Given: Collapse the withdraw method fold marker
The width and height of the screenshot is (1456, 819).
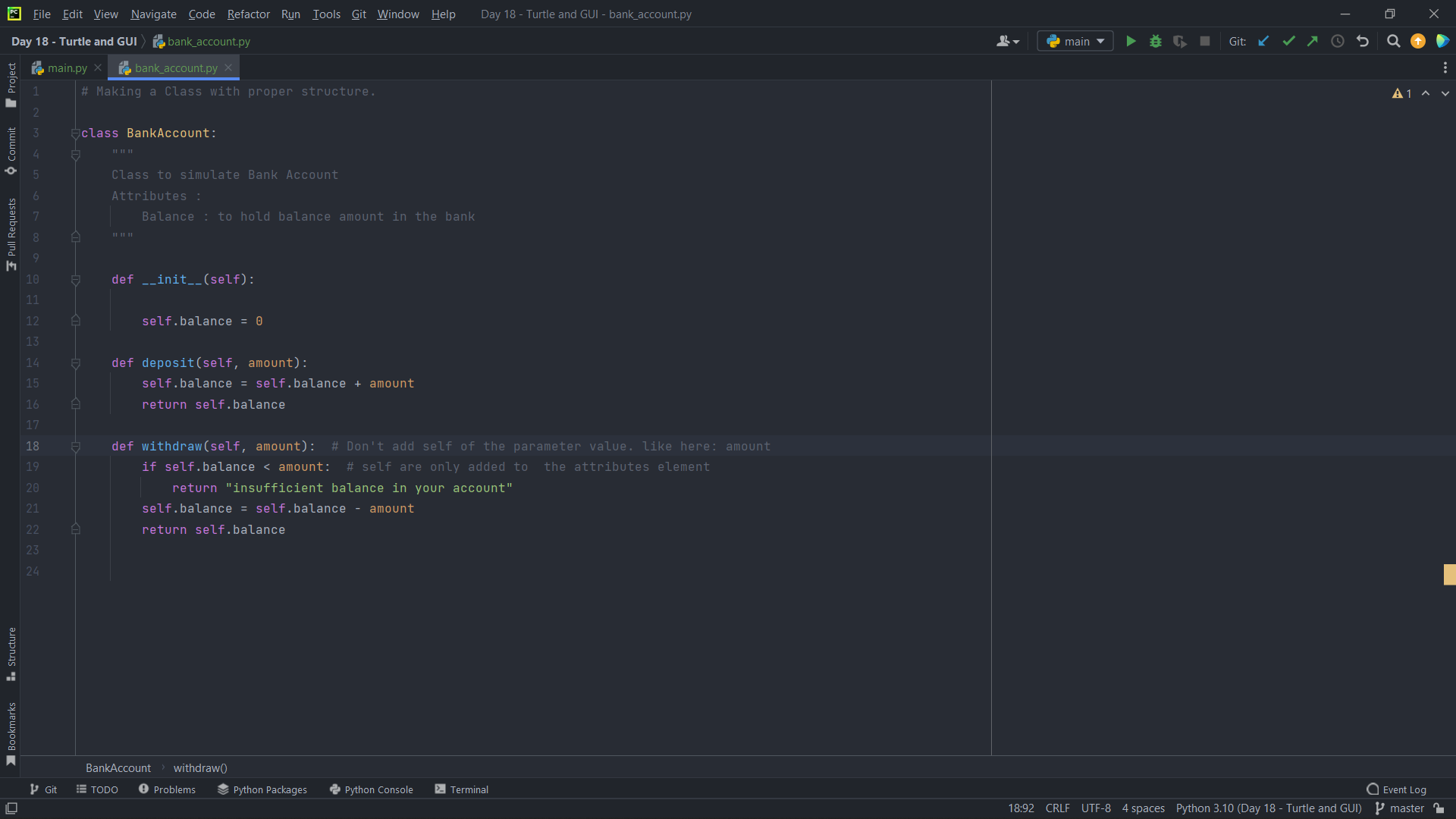Looking at the screenshot, I should pyautogui.click(x=76, y=447).
